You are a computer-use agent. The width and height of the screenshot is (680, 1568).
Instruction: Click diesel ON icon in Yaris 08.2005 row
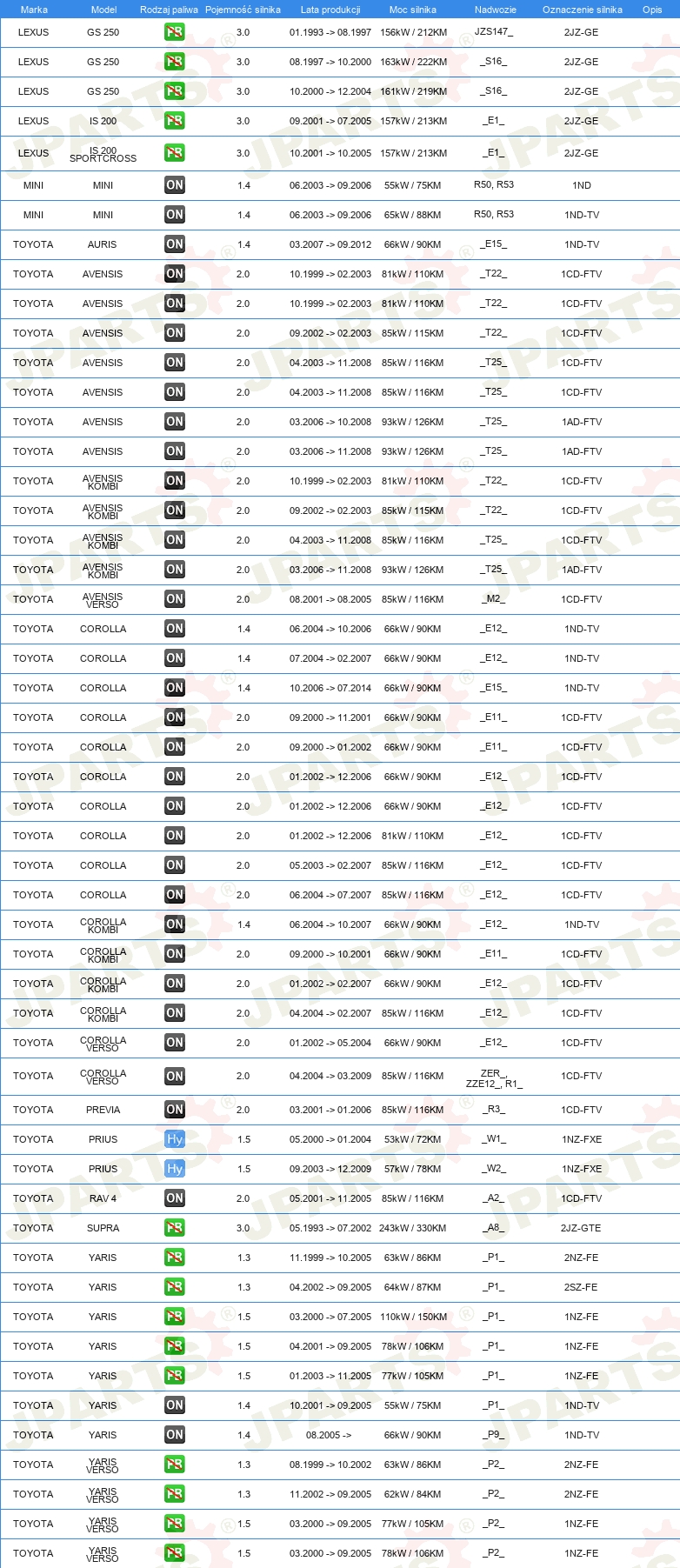175,1435
